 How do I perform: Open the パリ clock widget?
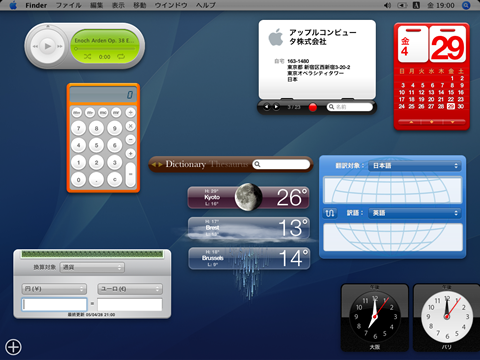pyautogui.click(x=447, y=317)
